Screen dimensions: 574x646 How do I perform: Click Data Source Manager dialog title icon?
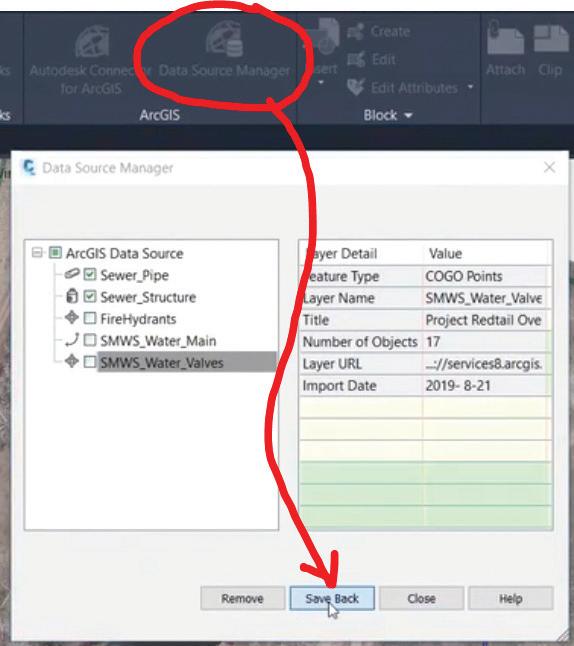[x=28, y=168]
